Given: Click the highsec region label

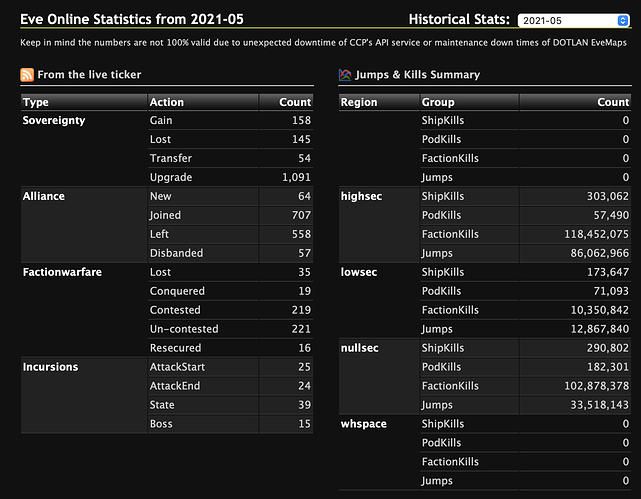Looking at the screenshot, I should pyautogui.click(x=361, y=197).
